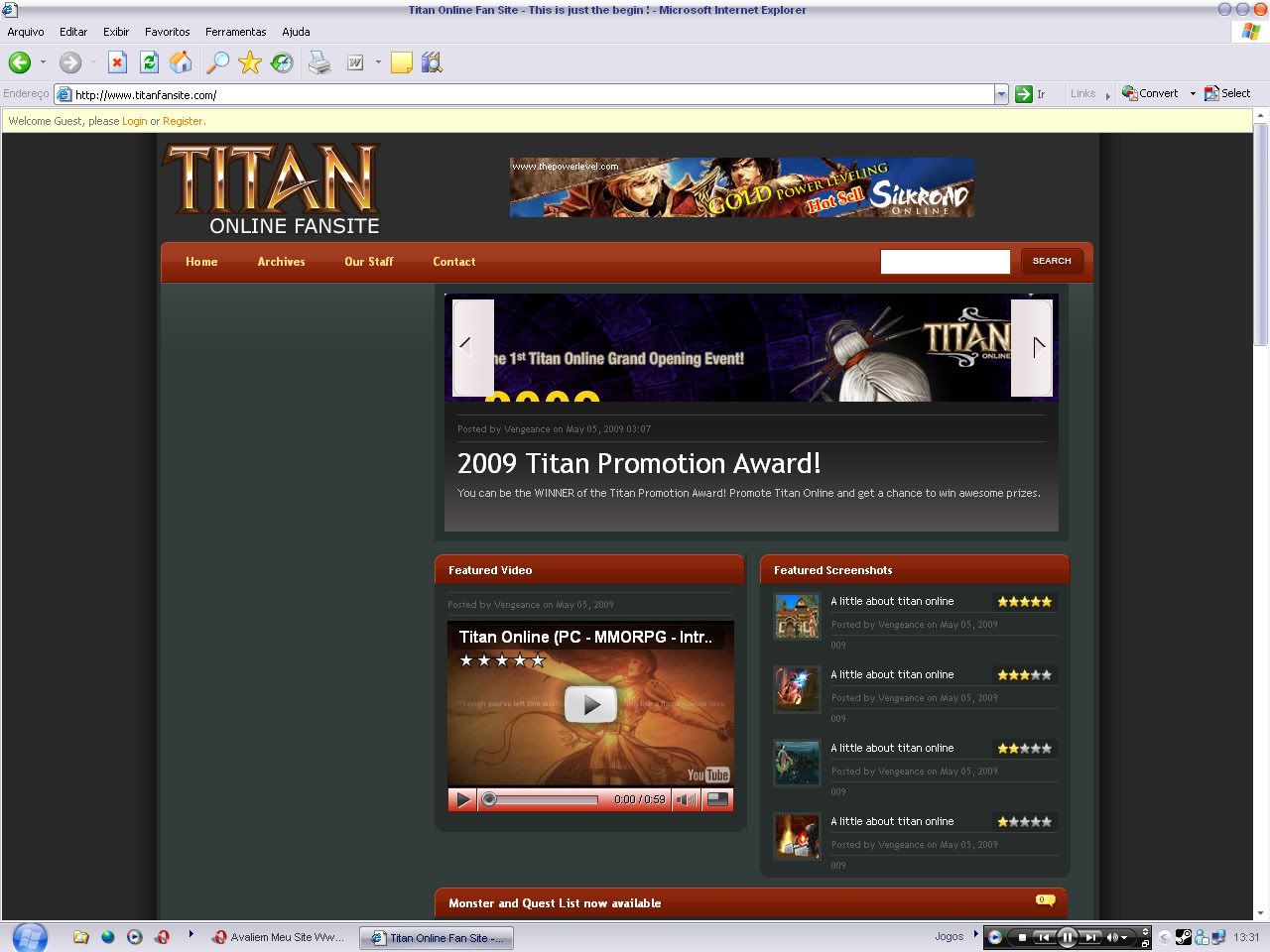Open browsing History clock icon

[282, 62]
